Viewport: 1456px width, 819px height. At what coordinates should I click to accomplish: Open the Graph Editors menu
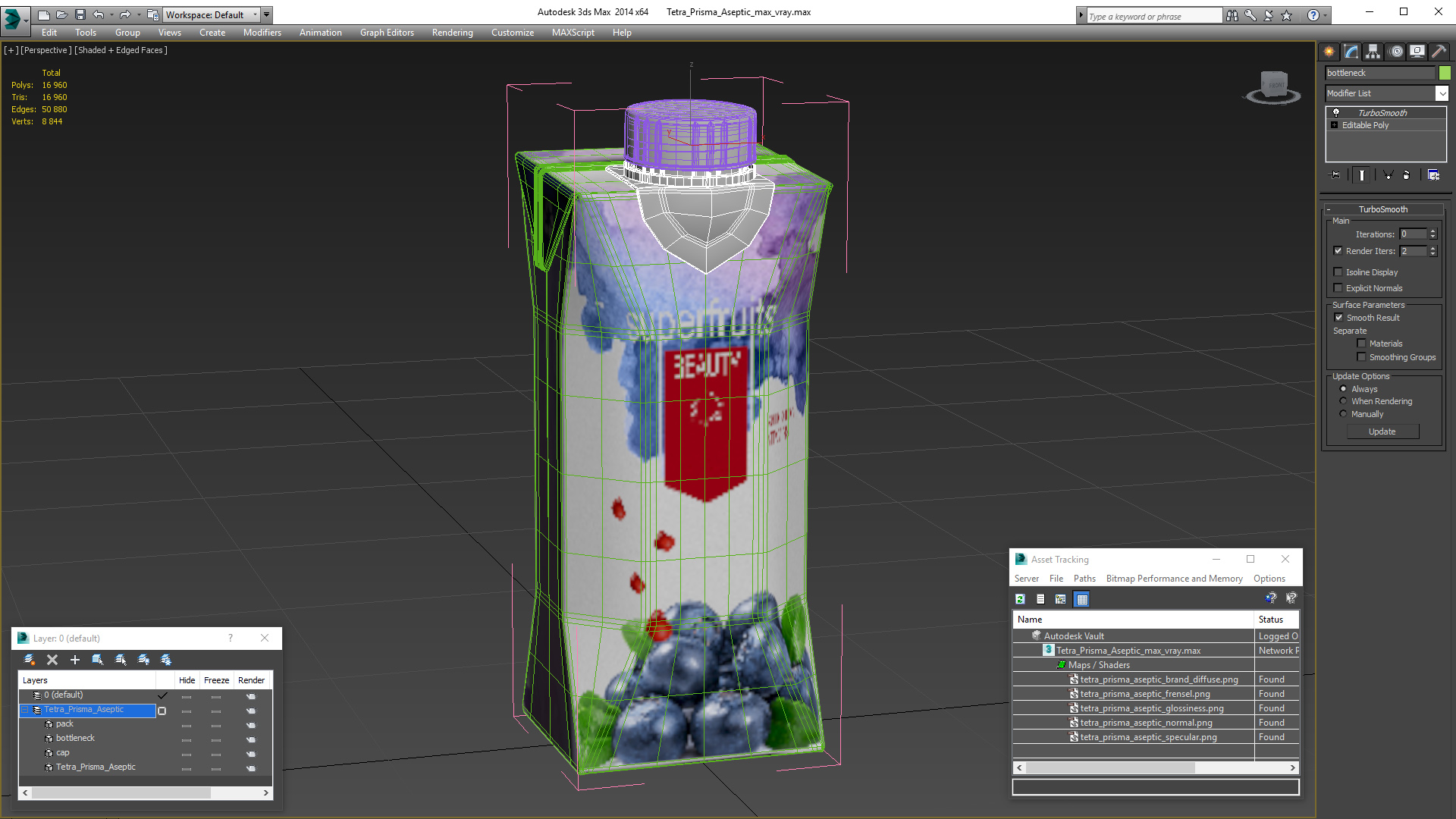tap(387, 33)
